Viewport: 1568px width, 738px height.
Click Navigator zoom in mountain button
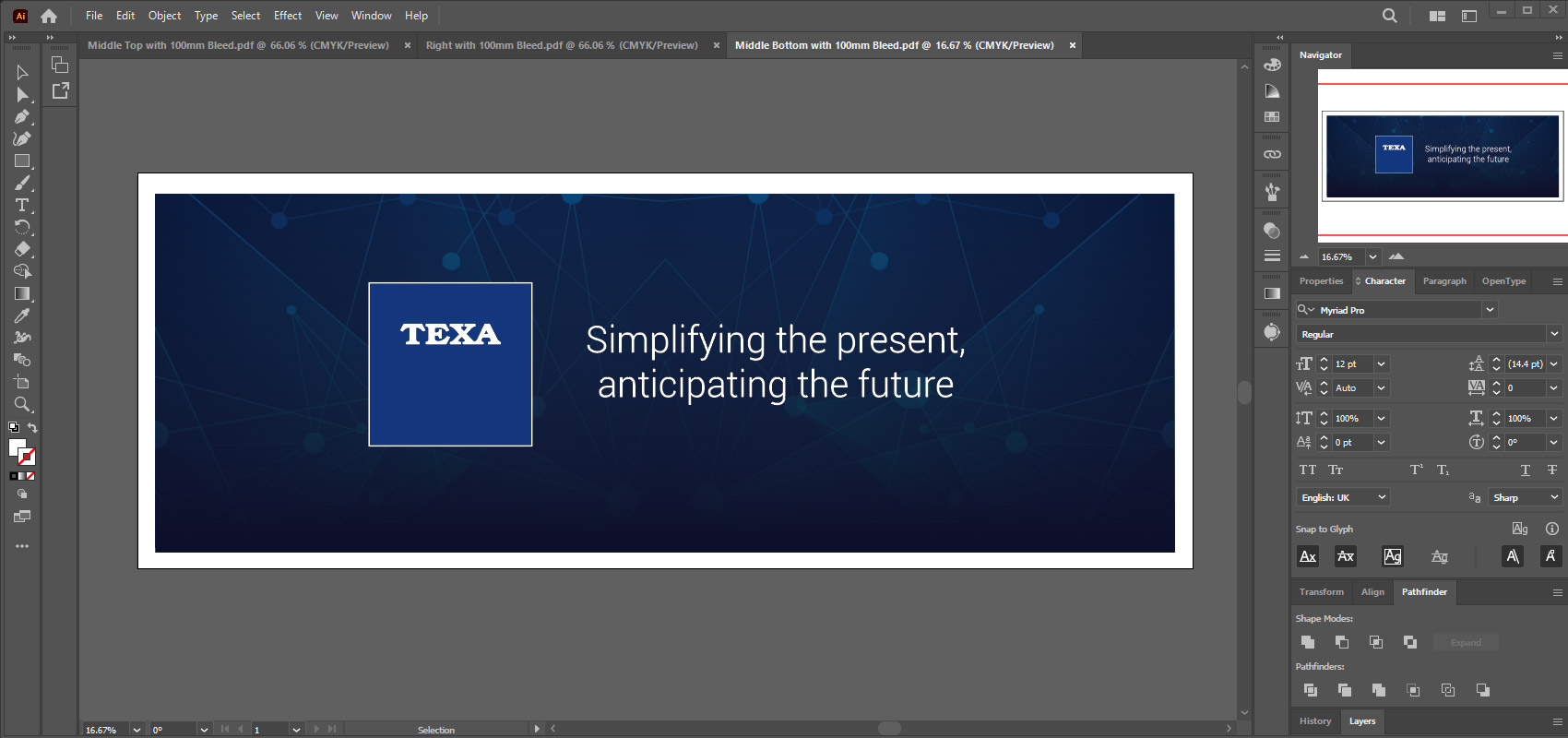1396,256
